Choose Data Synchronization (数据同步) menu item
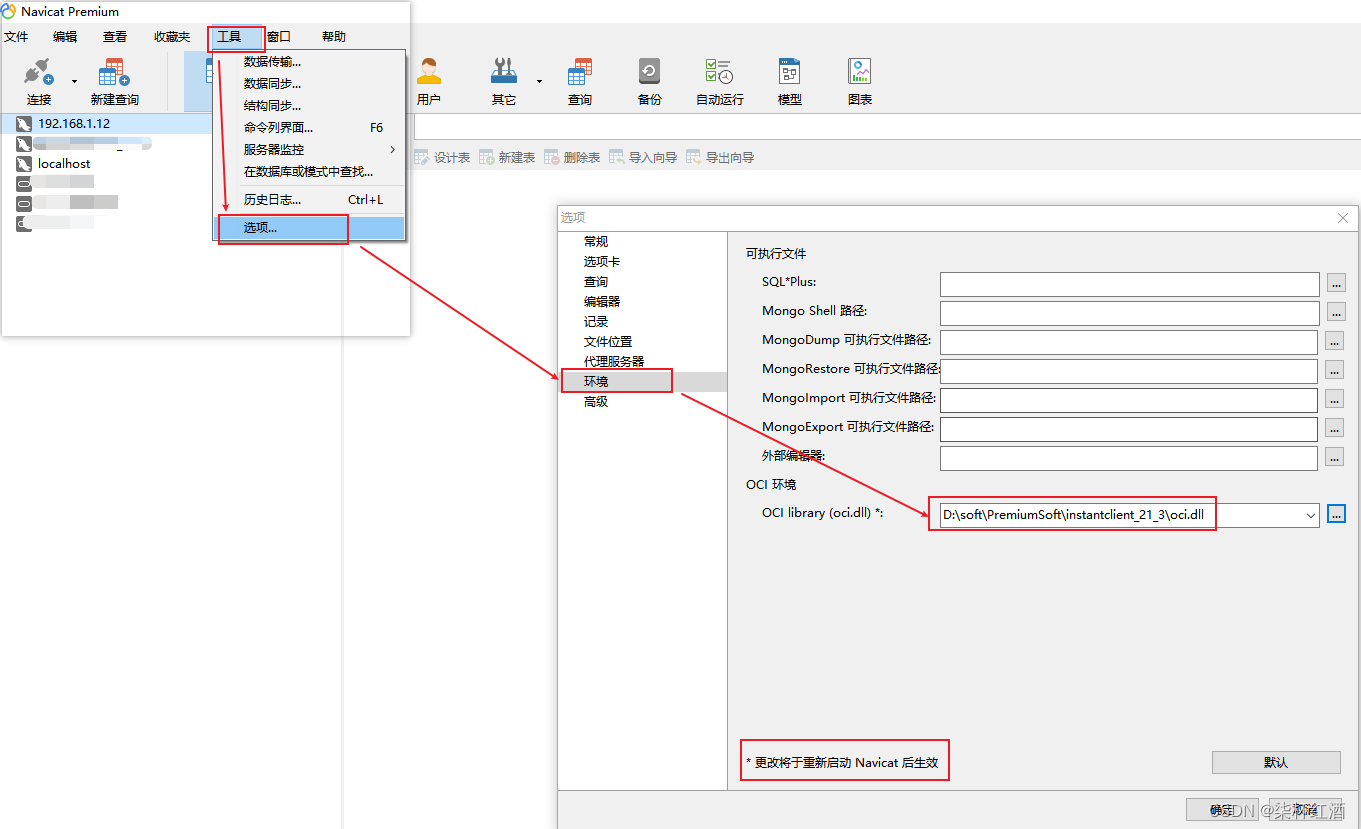Screen dimensions: 1361x829 coord(309,84)
